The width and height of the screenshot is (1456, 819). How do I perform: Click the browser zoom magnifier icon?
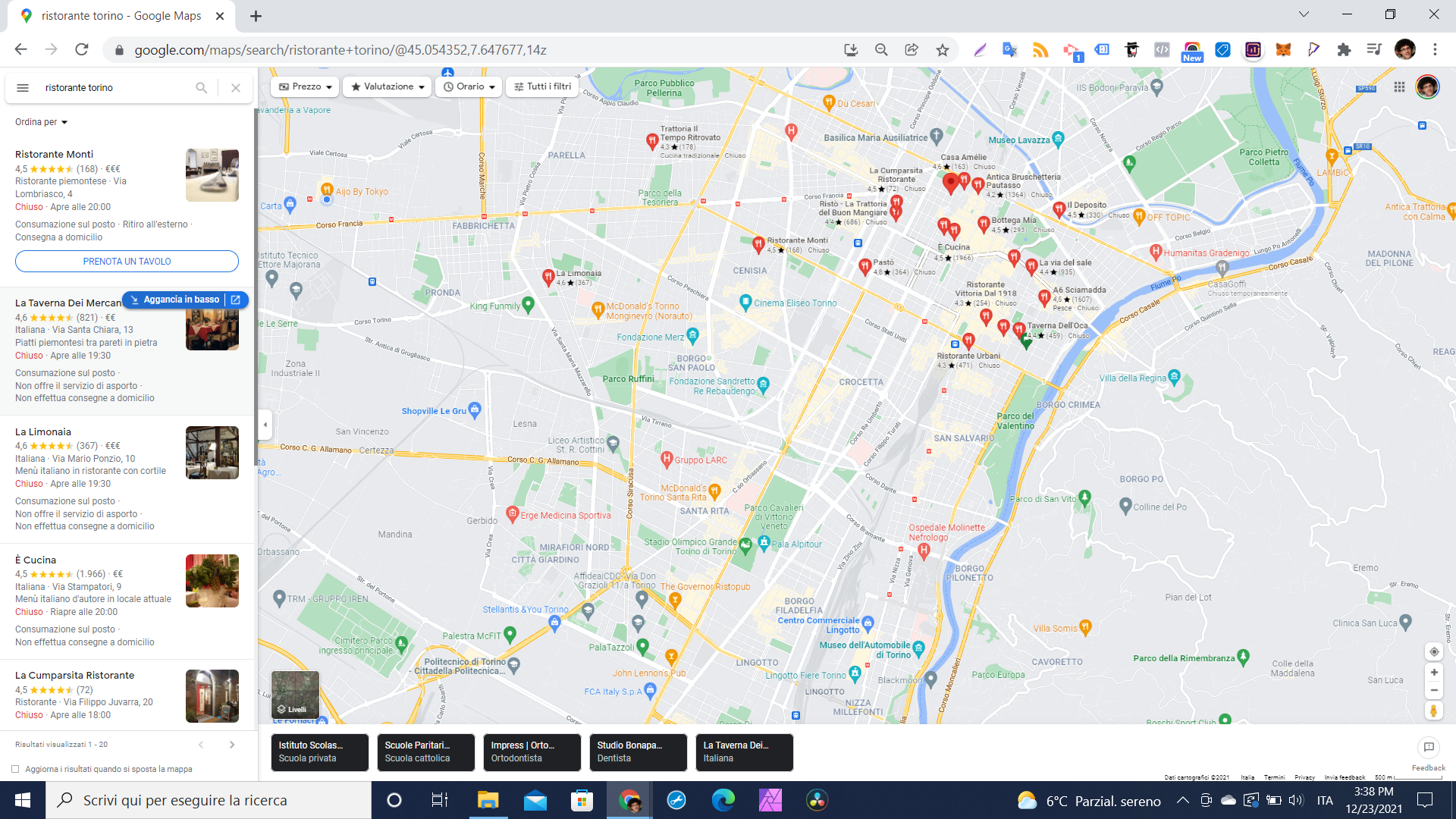click(x=881, y=50)
